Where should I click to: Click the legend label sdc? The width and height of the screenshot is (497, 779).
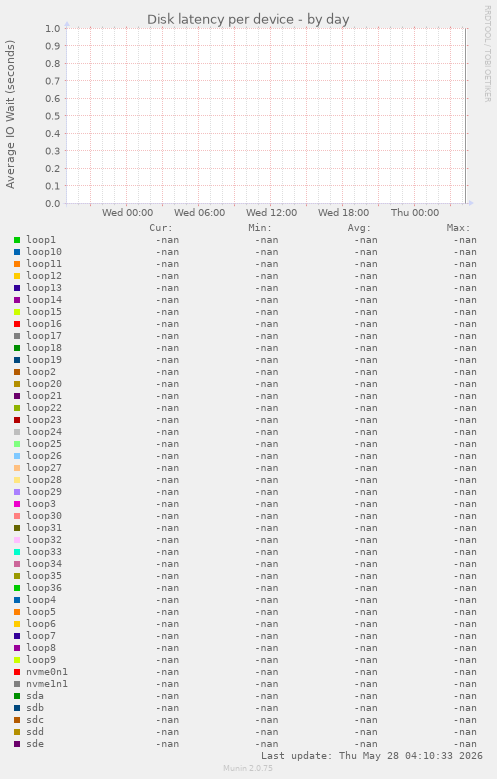tap(35, 719)
